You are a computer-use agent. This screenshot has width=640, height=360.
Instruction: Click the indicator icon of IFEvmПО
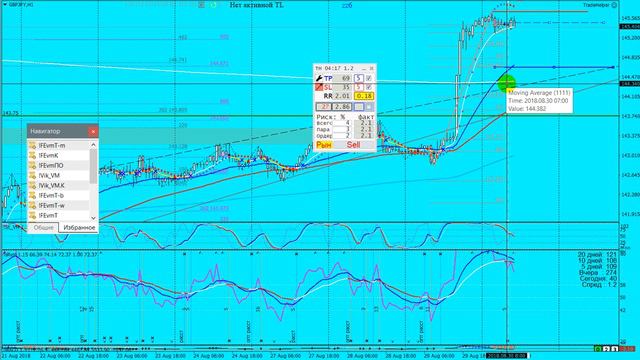coord(33,165)
